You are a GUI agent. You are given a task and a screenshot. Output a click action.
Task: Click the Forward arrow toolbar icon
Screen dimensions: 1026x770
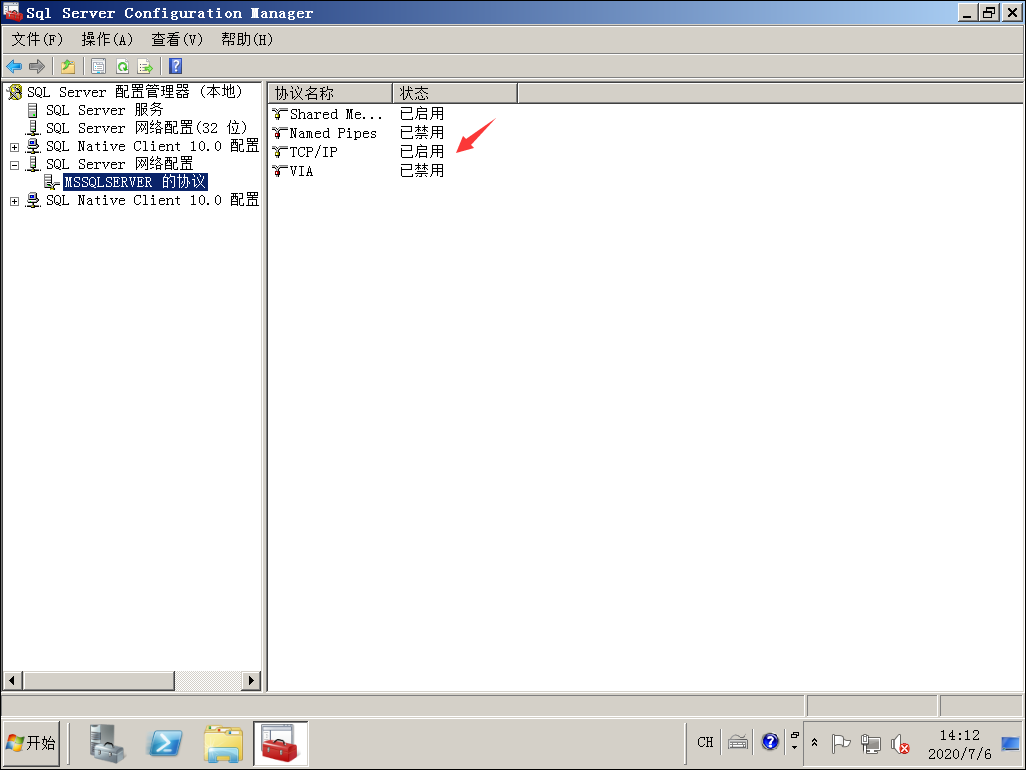click(x=37, y=66)
